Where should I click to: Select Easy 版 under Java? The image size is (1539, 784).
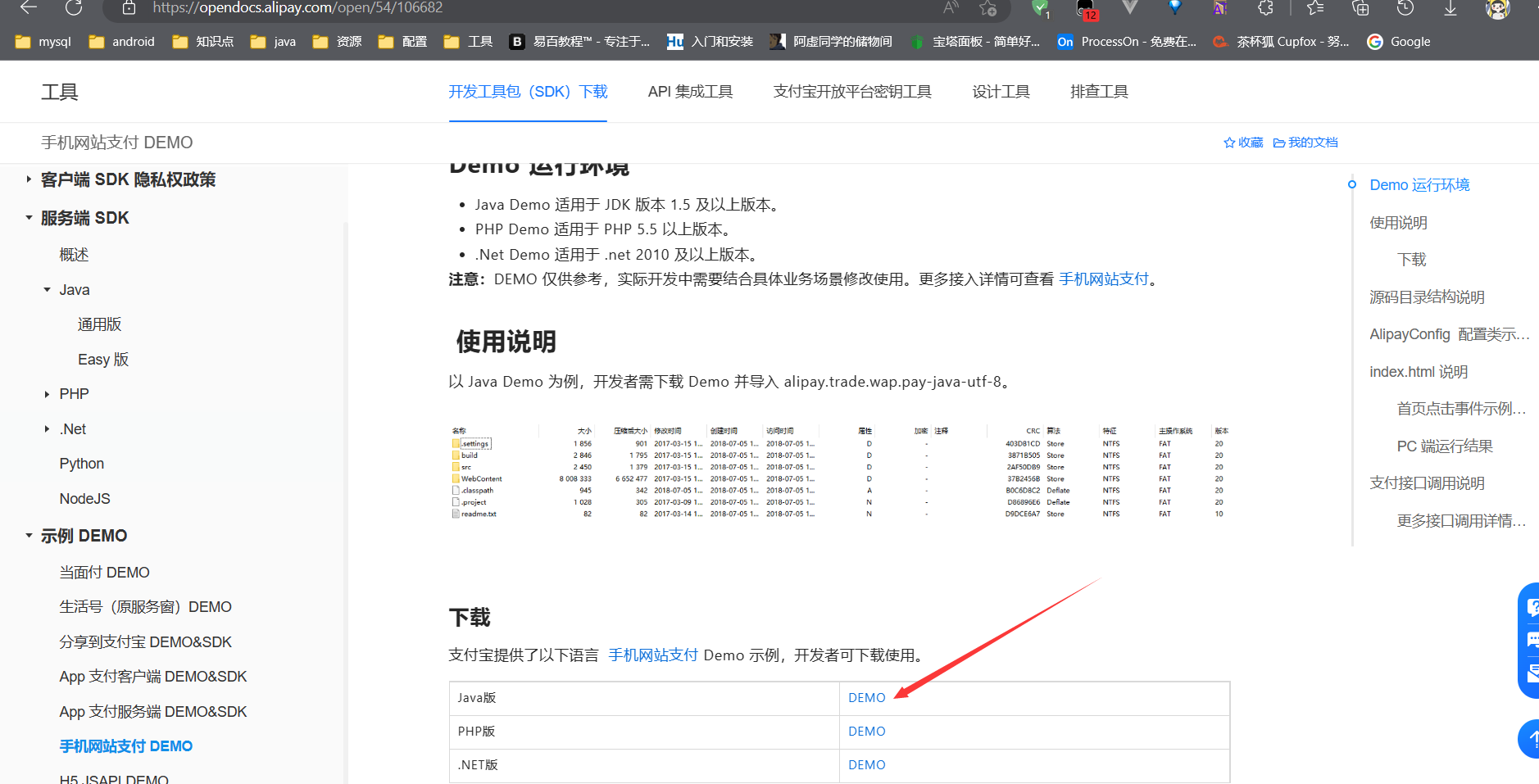point(103,360)
